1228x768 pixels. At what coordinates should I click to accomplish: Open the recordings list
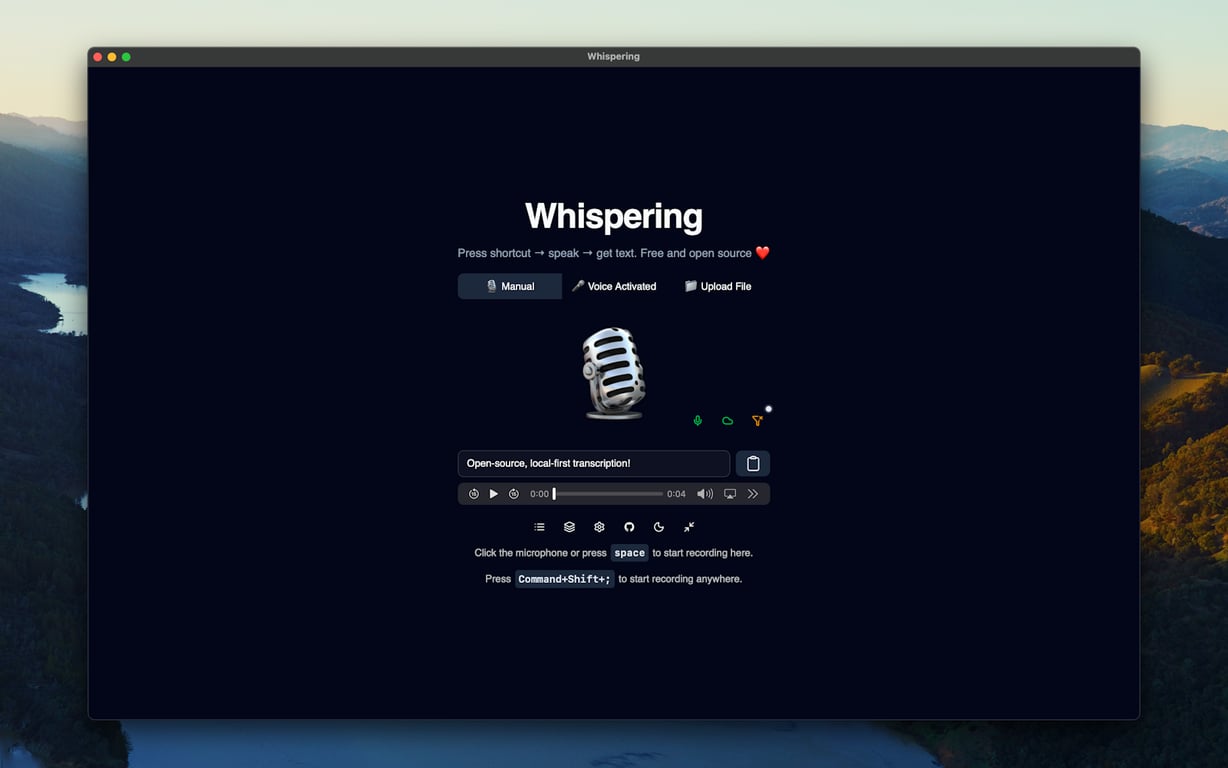(539, 527)
